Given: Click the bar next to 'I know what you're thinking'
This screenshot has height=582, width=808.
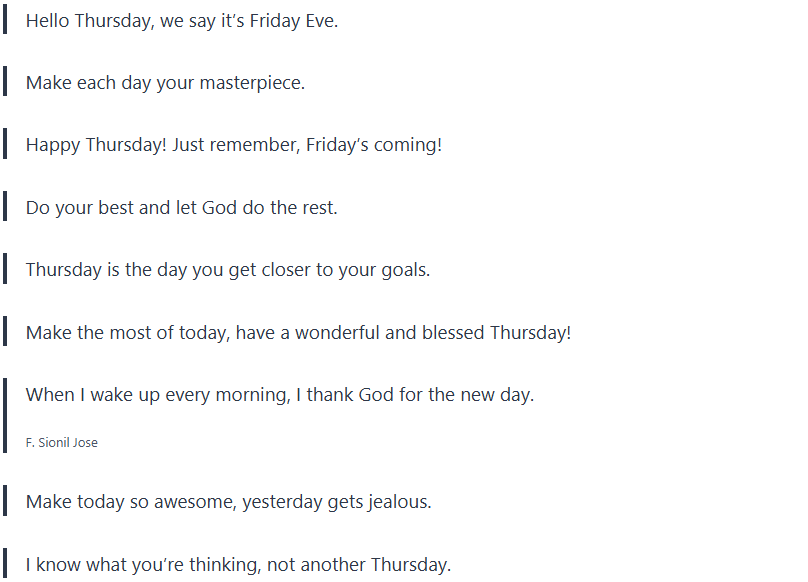Looking at the screenshot, I should click(5, 564).
